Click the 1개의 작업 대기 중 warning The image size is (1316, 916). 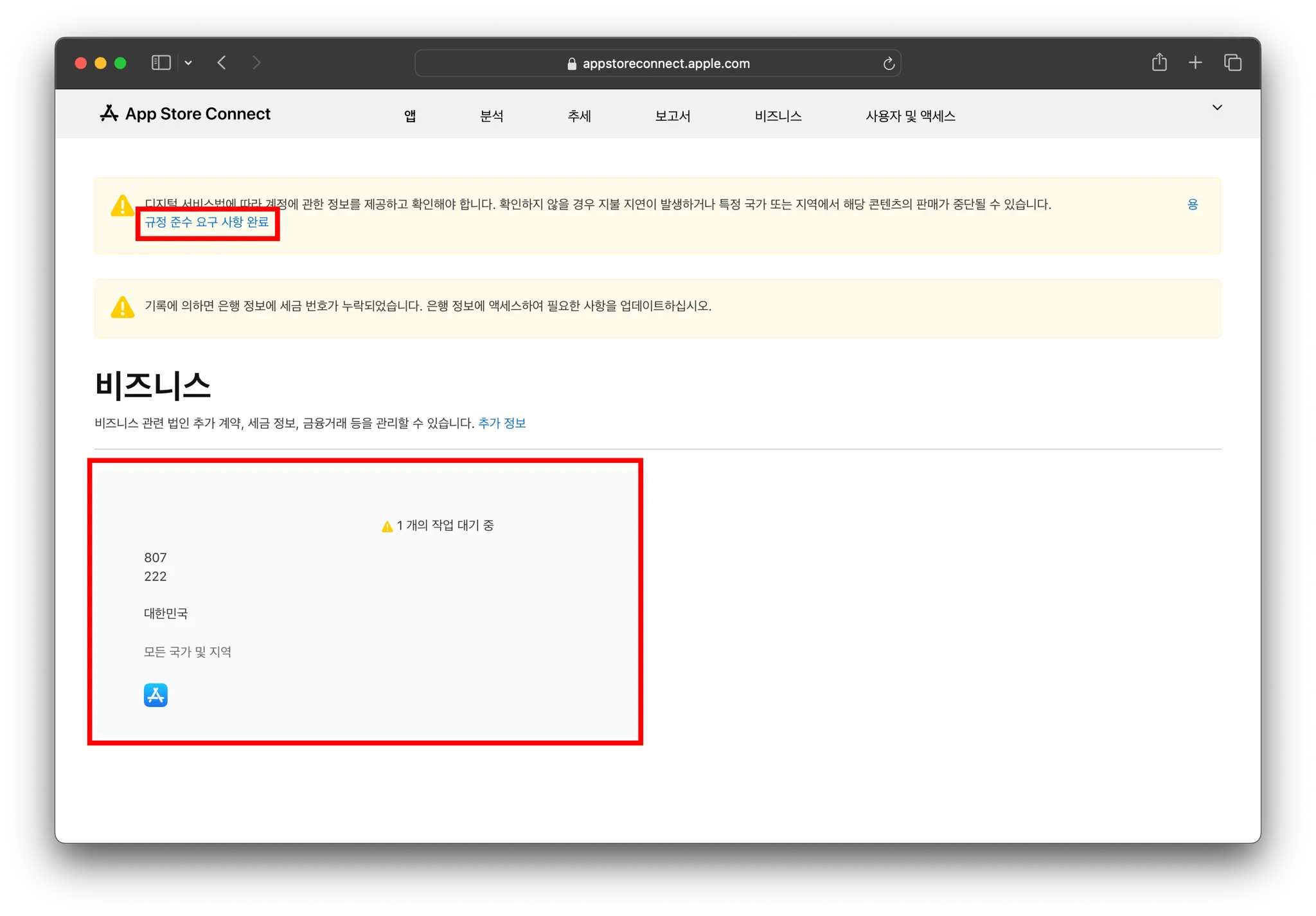point(438,526)
